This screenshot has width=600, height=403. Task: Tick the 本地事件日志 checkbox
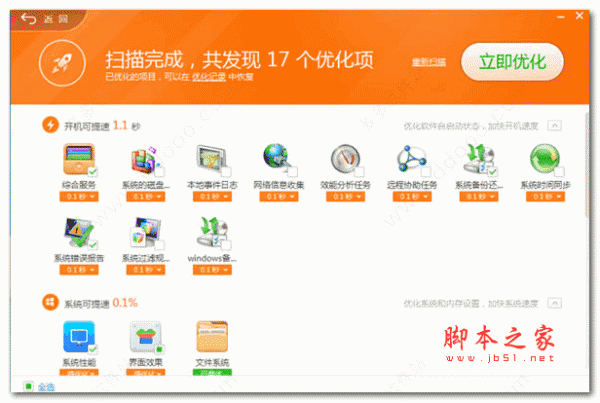(226, 172)
